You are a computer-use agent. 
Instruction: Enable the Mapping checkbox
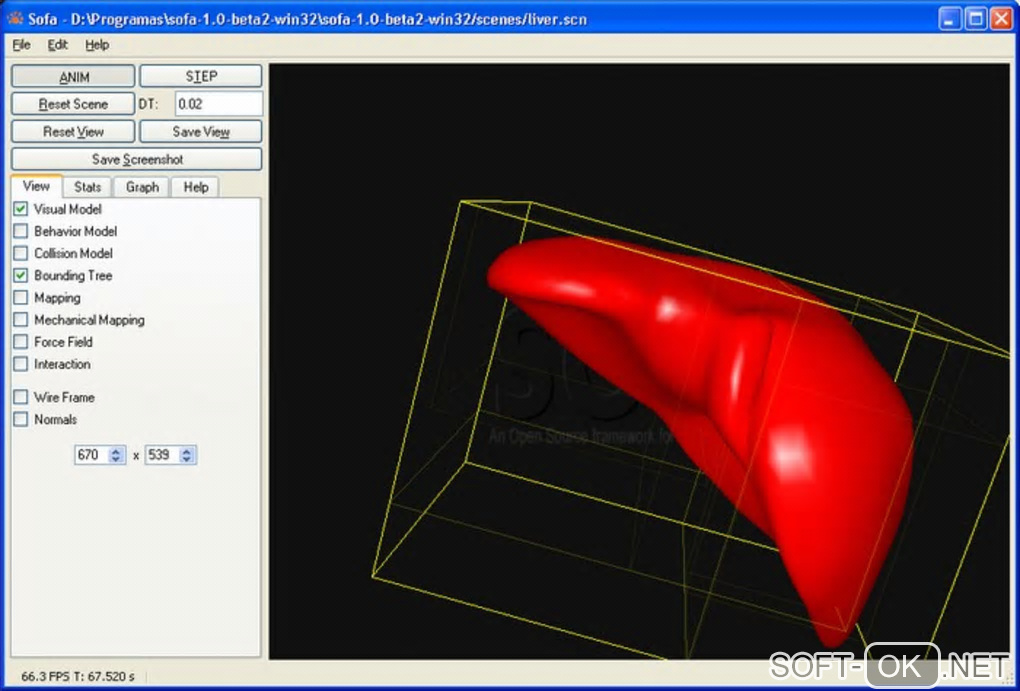(x=21, y=297)
